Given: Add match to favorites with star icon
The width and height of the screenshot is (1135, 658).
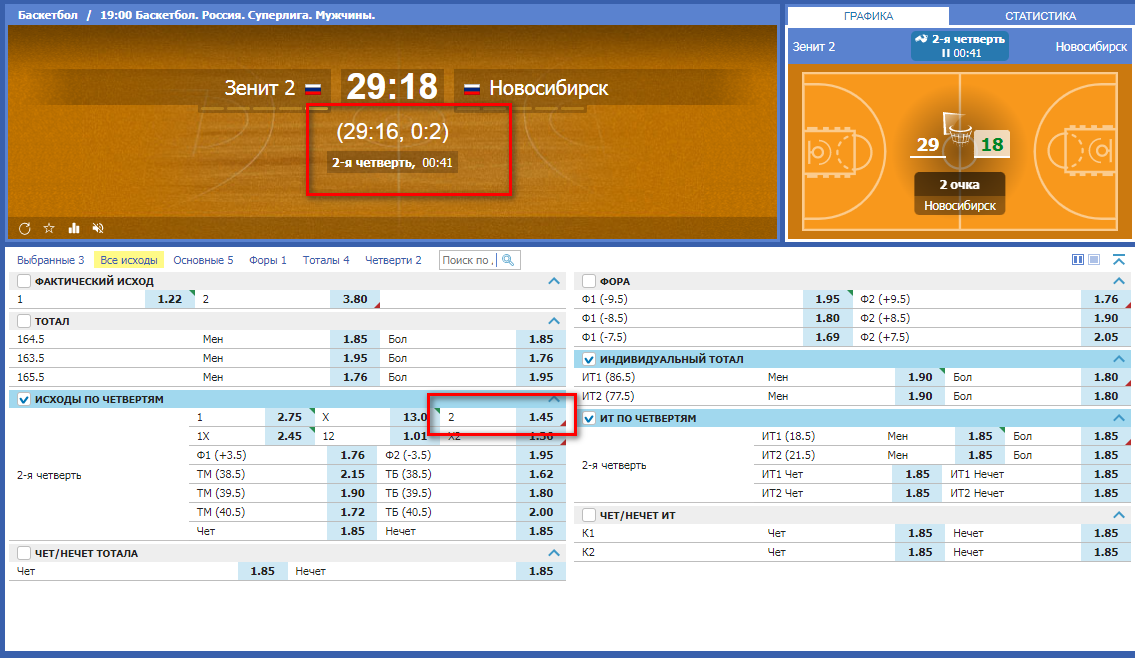Looking at the screenshot, I should pos(49,228).
